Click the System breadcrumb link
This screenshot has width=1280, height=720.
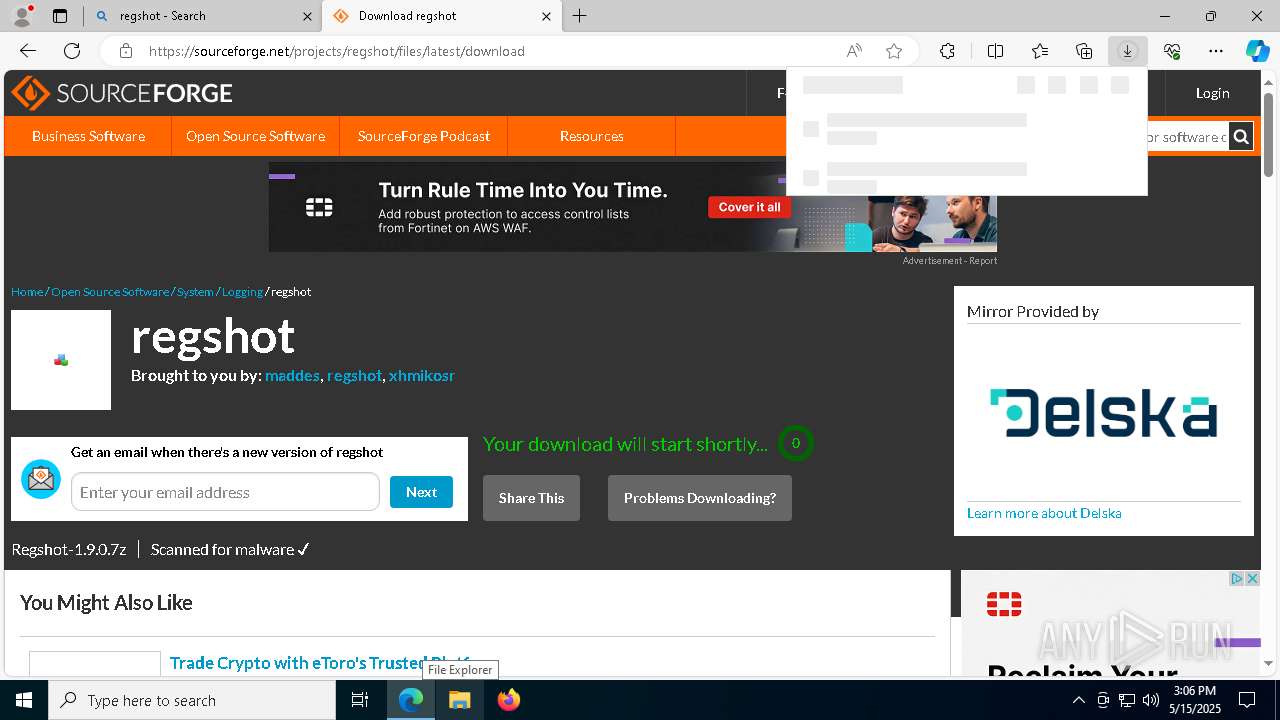195,292
